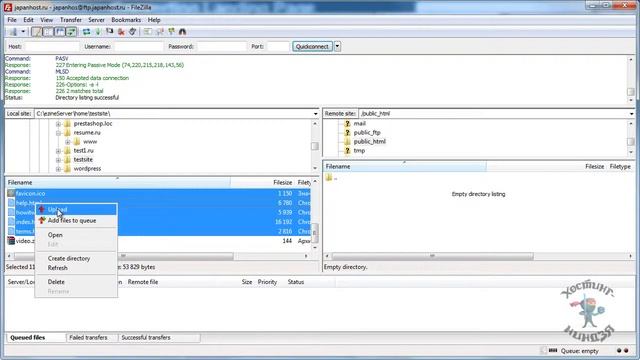Open the Transfer menu
The width and height of the screenshot is (640, 360).
[x=71, y=20]
